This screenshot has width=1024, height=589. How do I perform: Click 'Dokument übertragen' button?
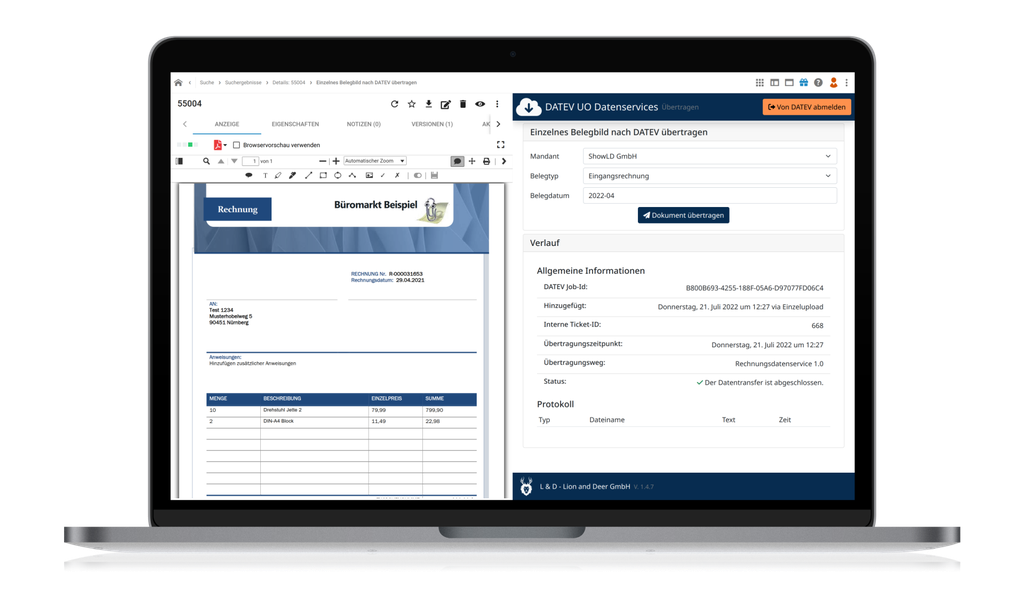click(x=683, y=215)
